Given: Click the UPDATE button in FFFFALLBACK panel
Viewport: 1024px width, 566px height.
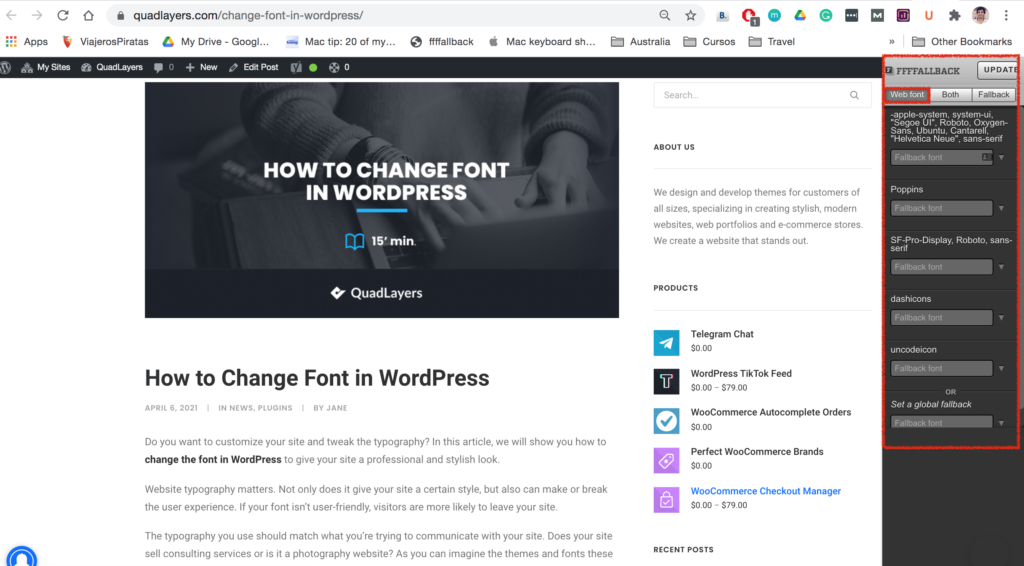Looking at the screenshot, I should [x=999, y=70].
